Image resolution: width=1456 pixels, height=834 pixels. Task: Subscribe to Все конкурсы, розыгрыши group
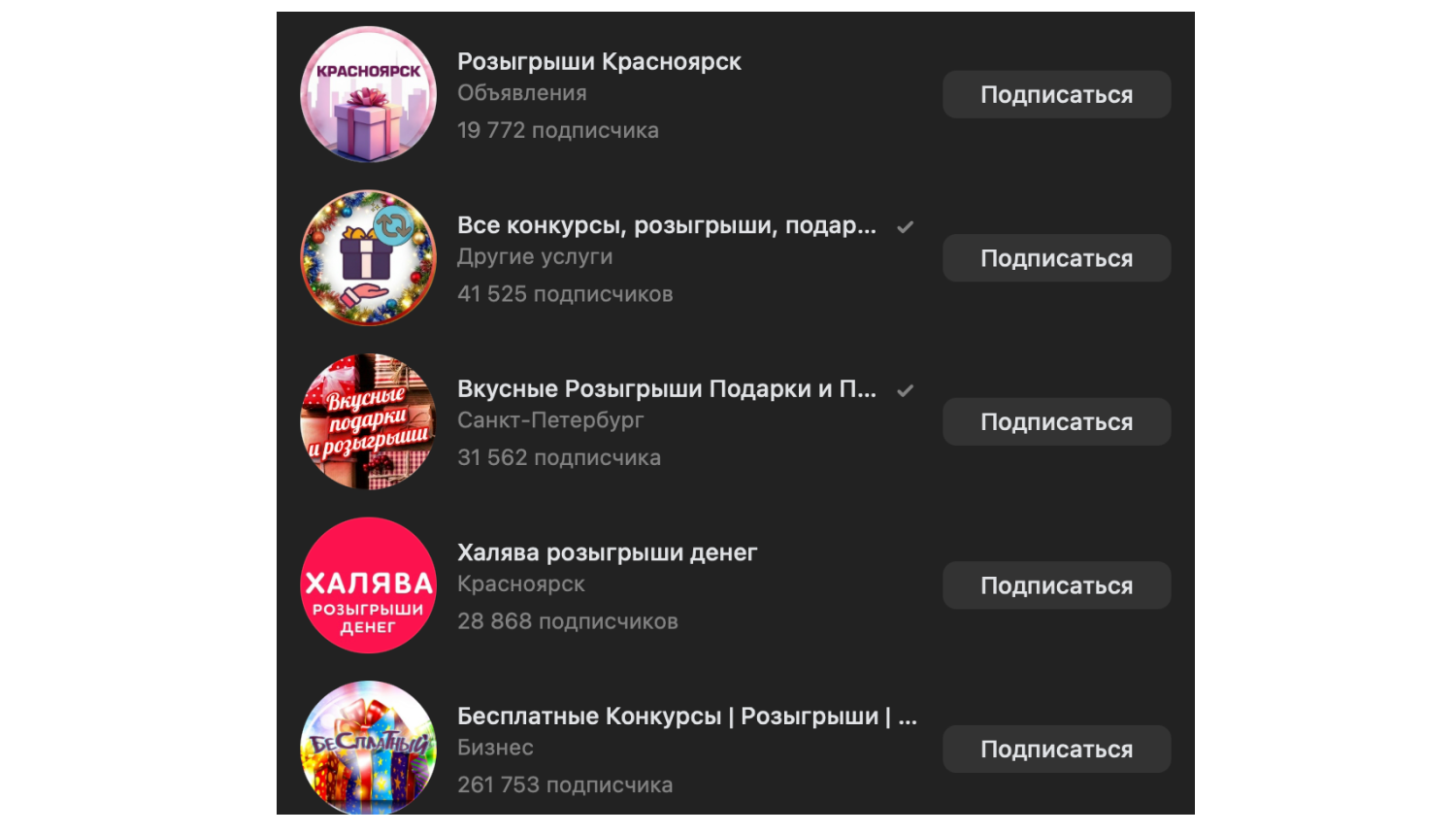click(x=1056, y=258)
